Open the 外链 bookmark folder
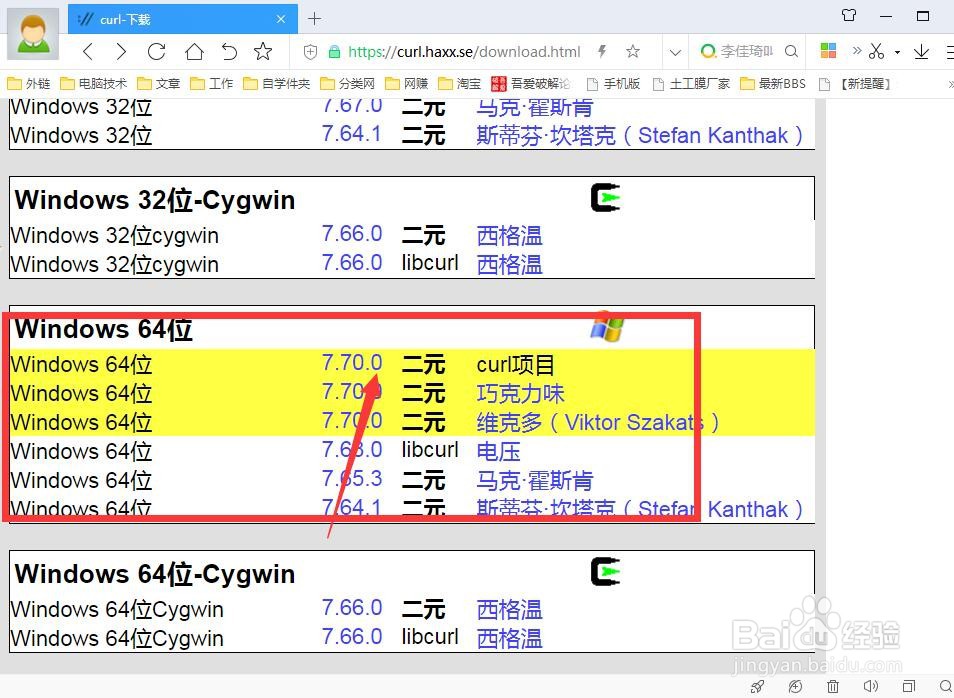Screen dimensions: 954x698 coord(29,83)
